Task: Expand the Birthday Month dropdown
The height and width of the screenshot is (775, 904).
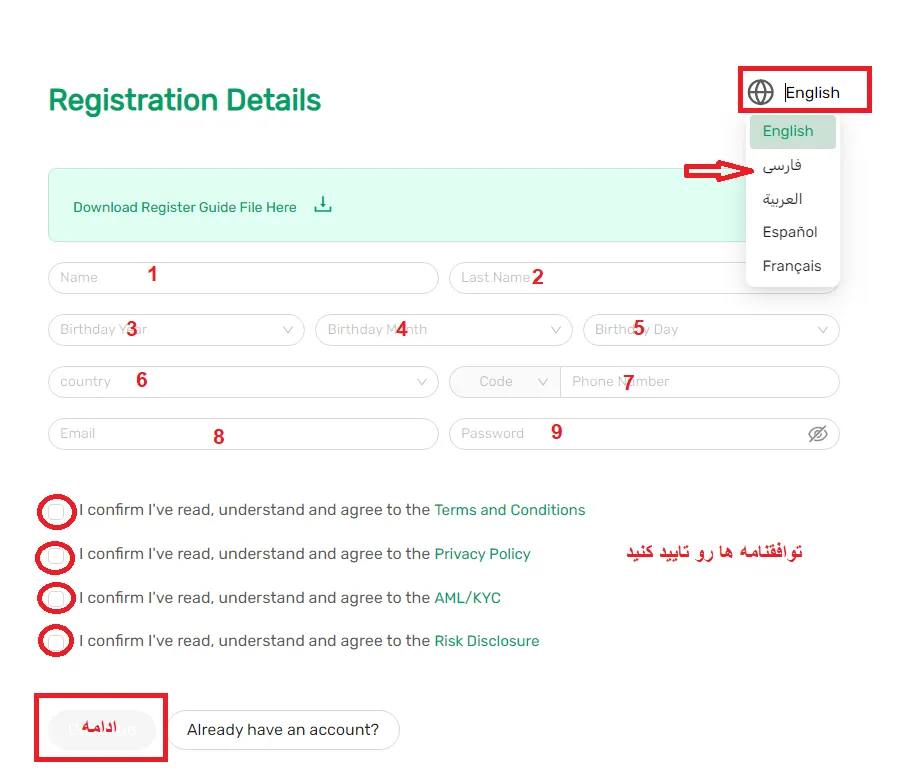Action: click(x=443, y=330)
